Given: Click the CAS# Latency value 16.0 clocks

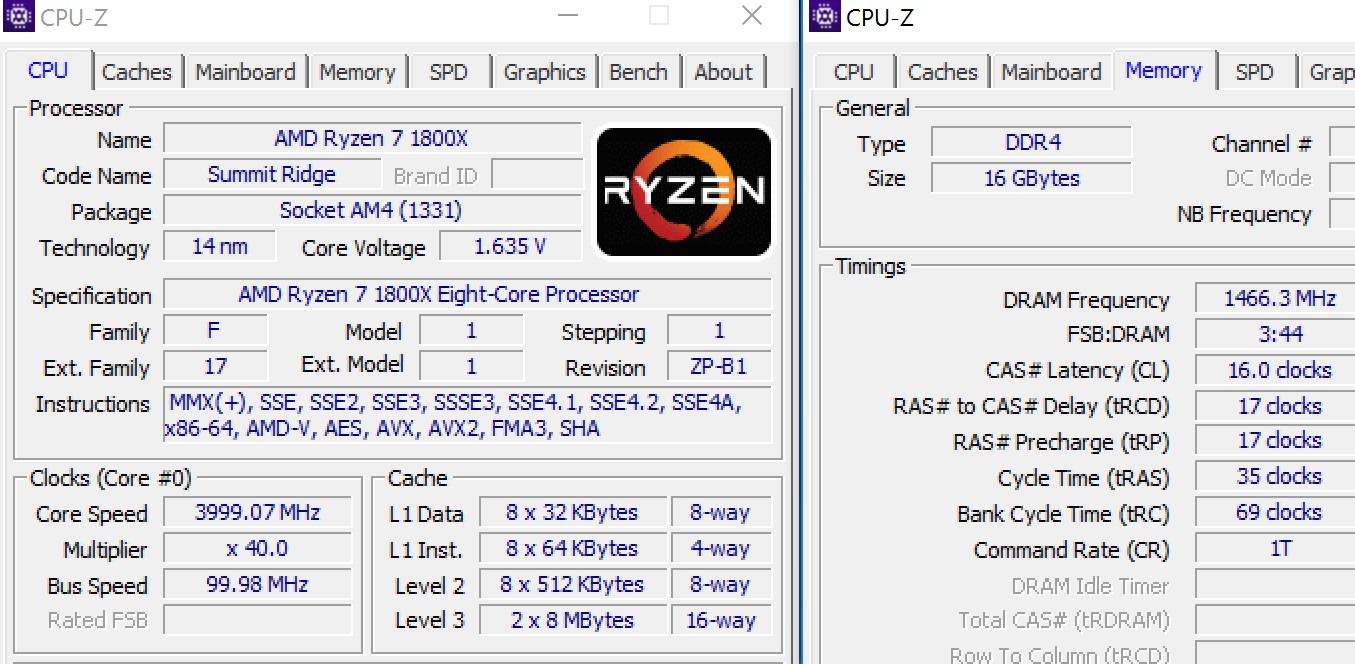Looking at the screenshot, I should [1278, 370].
